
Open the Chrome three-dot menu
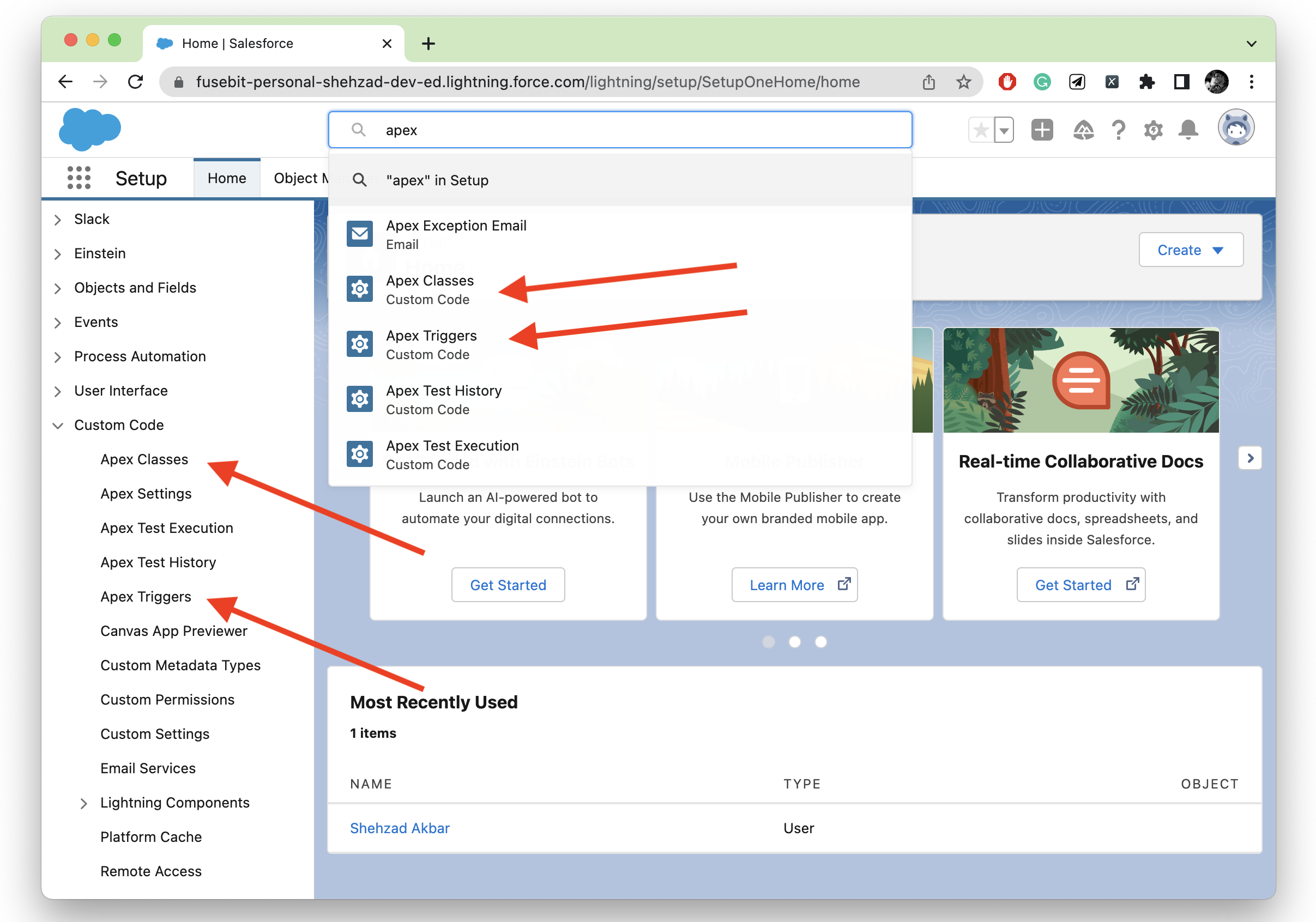point(1251,82)
